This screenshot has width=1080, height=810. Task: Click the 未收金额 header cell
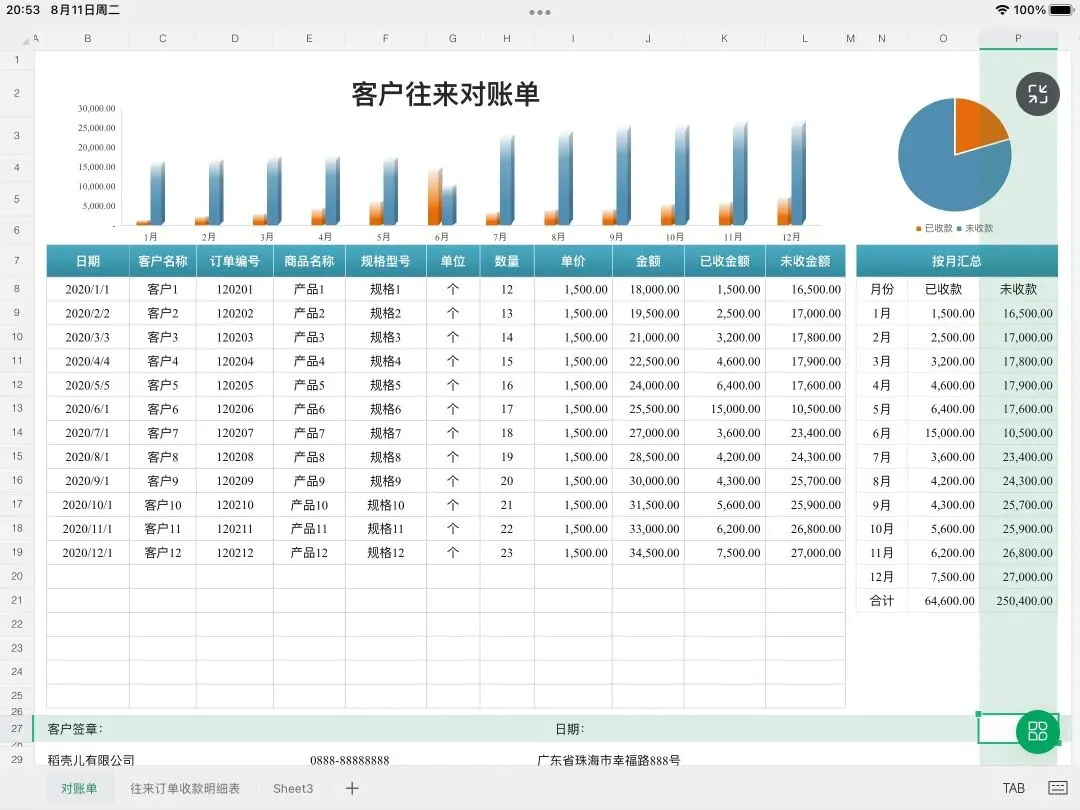pos(805,261)
